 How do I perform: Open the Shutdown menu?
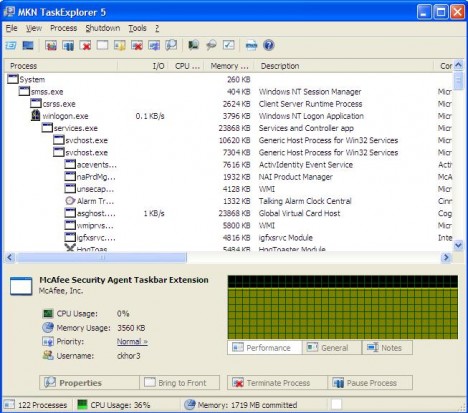[x=103, y=28]
